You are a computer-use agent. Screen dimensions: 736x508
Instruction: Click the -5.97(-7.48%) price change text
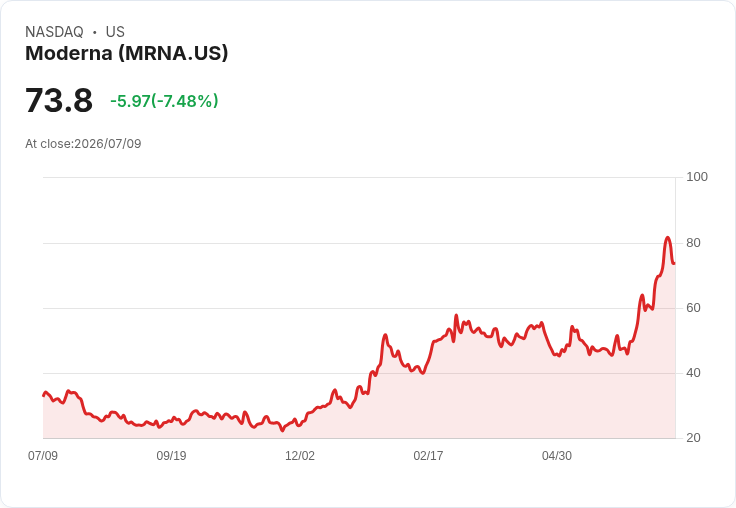(164, 101)
